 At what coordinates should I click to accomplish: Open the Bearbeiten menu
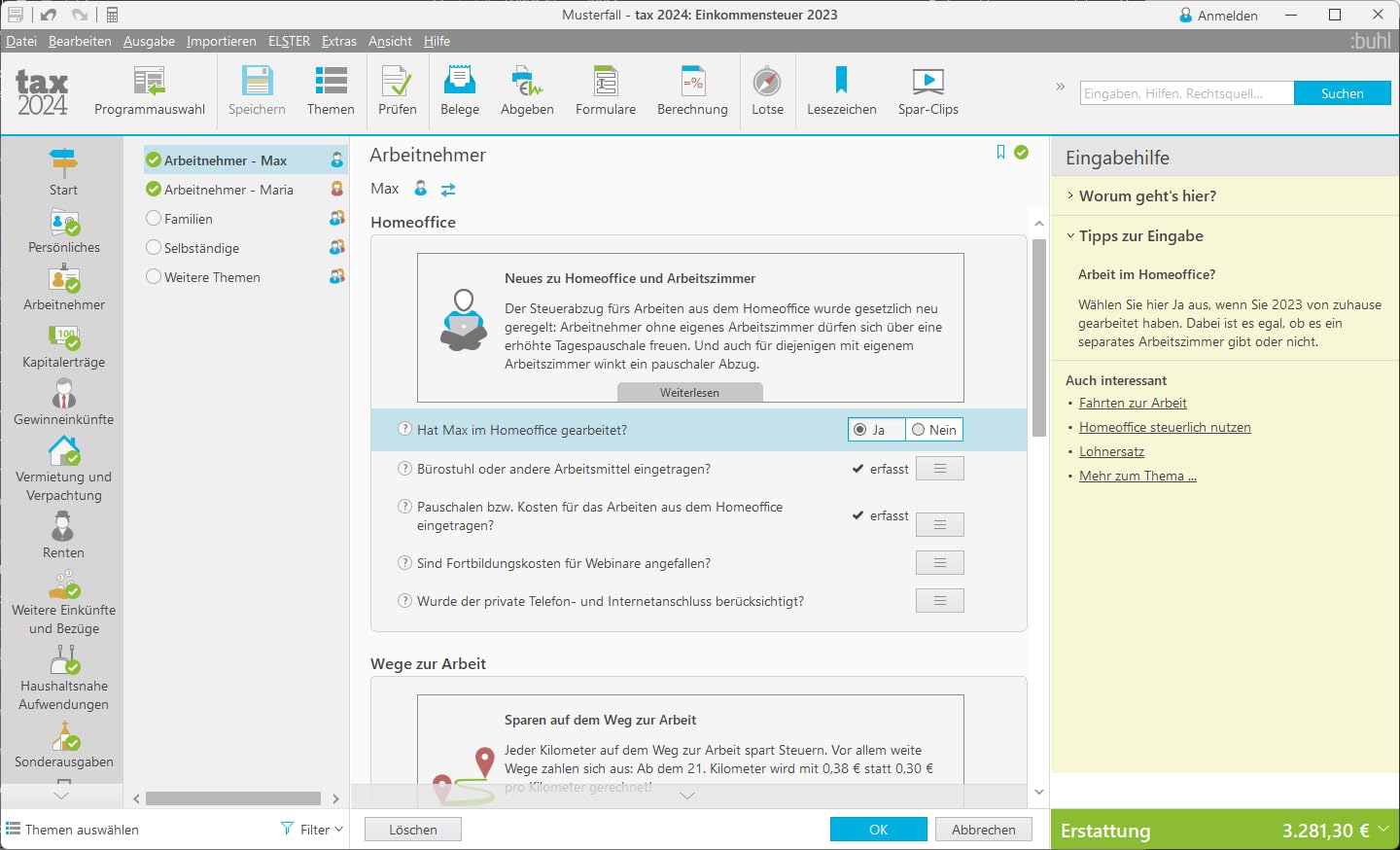[x=80, y=41]
